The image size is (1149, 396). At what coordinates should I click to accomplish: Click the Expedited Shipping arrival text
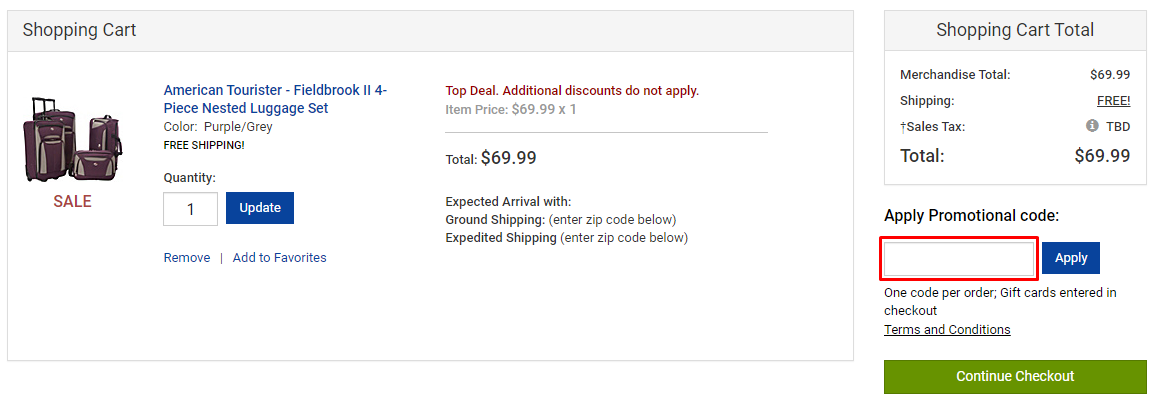566,238
